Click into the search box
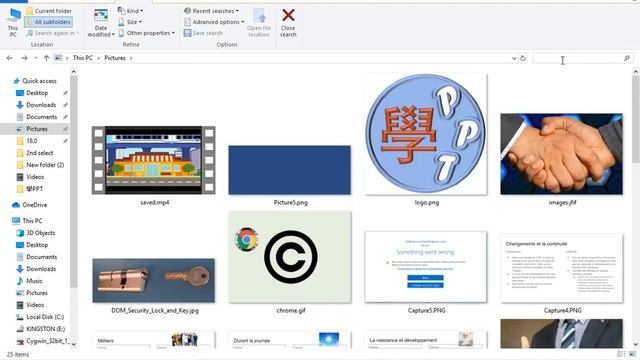Image resolution: width=640 pixels, height=360 pixels. coord(578,58)
